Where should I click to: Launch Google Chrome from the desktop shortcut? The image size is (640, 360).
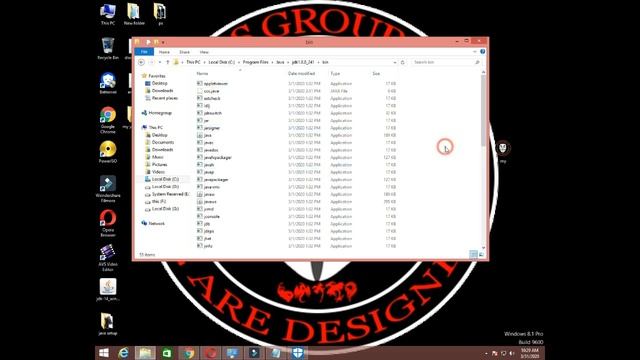pyautogui.click(x=108, y=120)
